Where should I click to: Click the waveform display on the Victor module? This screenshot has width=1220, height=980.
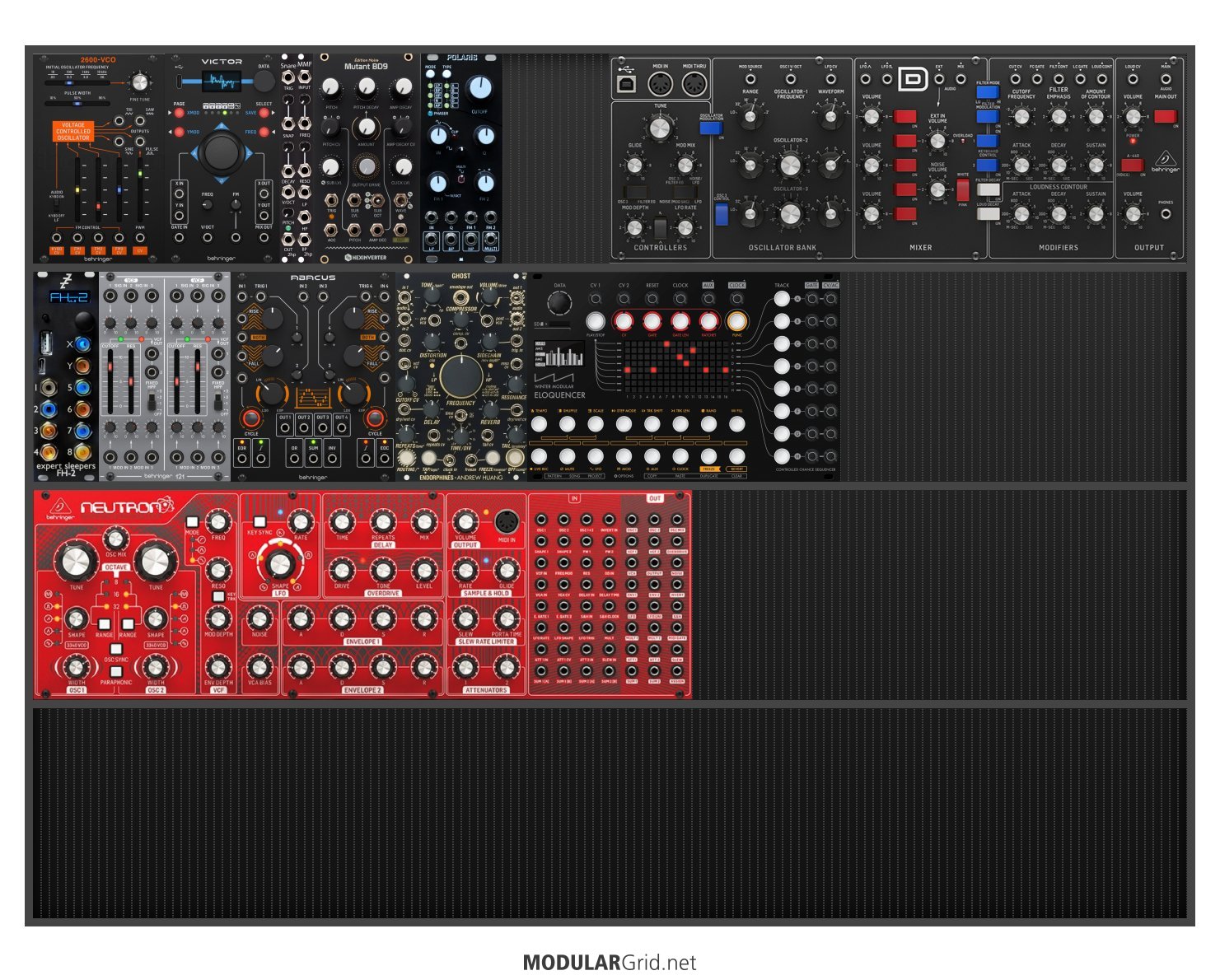click(x=221, y=82)
